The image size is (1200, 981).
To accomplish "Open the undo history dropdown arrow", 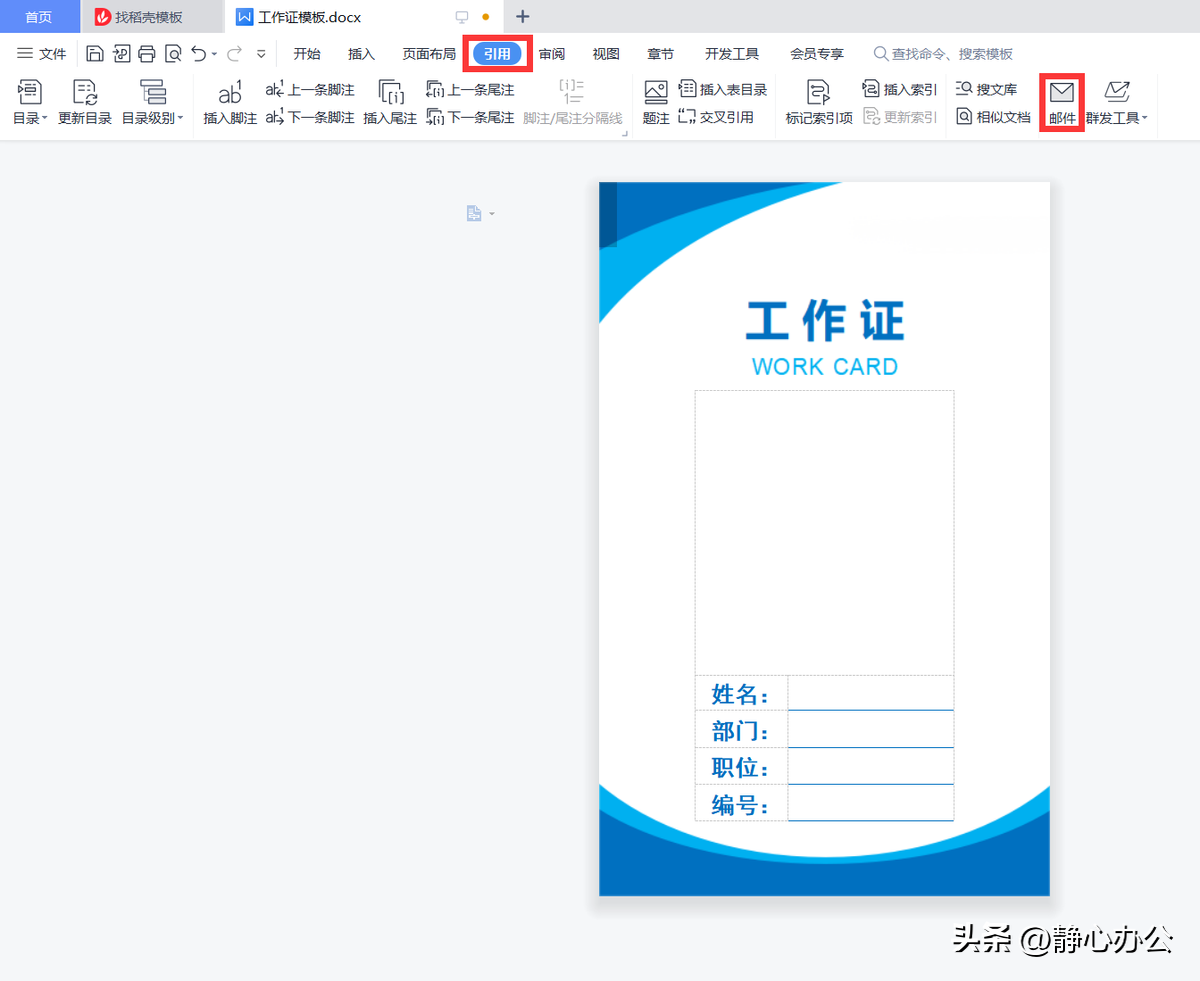I will coord(214,54).
